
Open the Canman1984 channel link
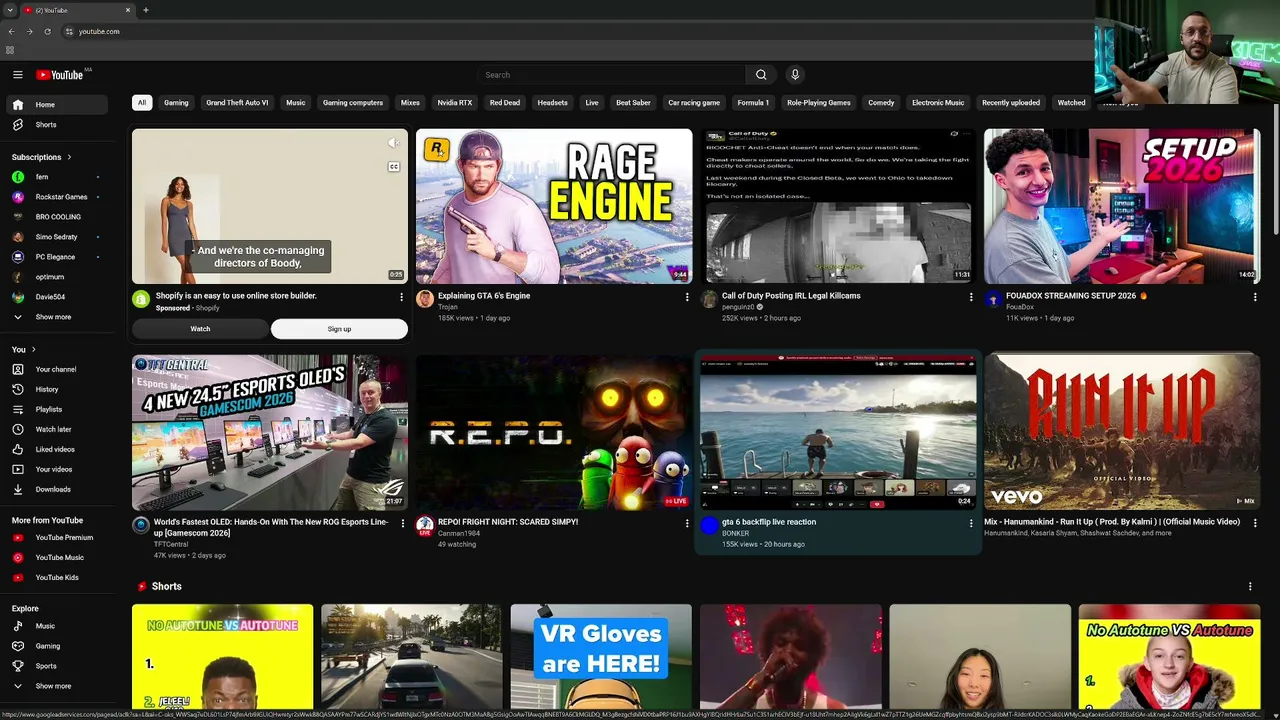pos(459,533)
